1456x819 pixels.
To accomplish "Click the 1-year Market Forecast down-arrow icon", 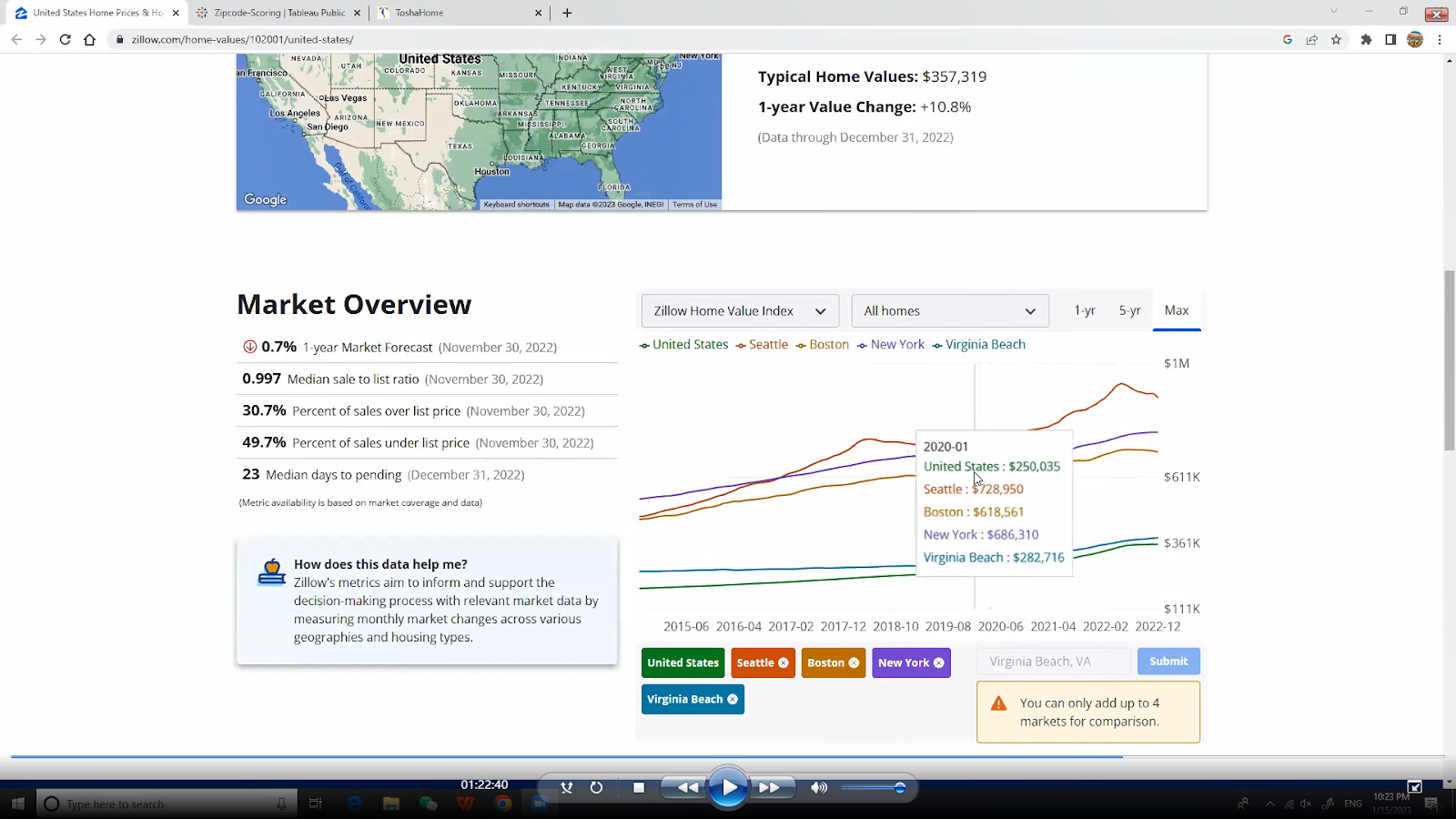I will 249,347.
